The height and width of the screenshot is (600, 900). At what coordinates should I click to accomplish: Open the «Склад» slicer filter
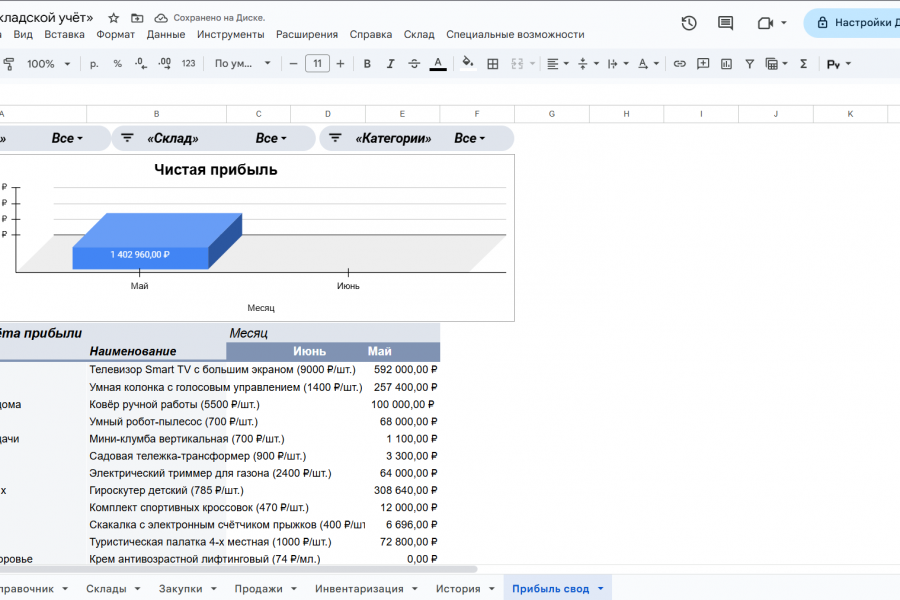tap(214, 138)
